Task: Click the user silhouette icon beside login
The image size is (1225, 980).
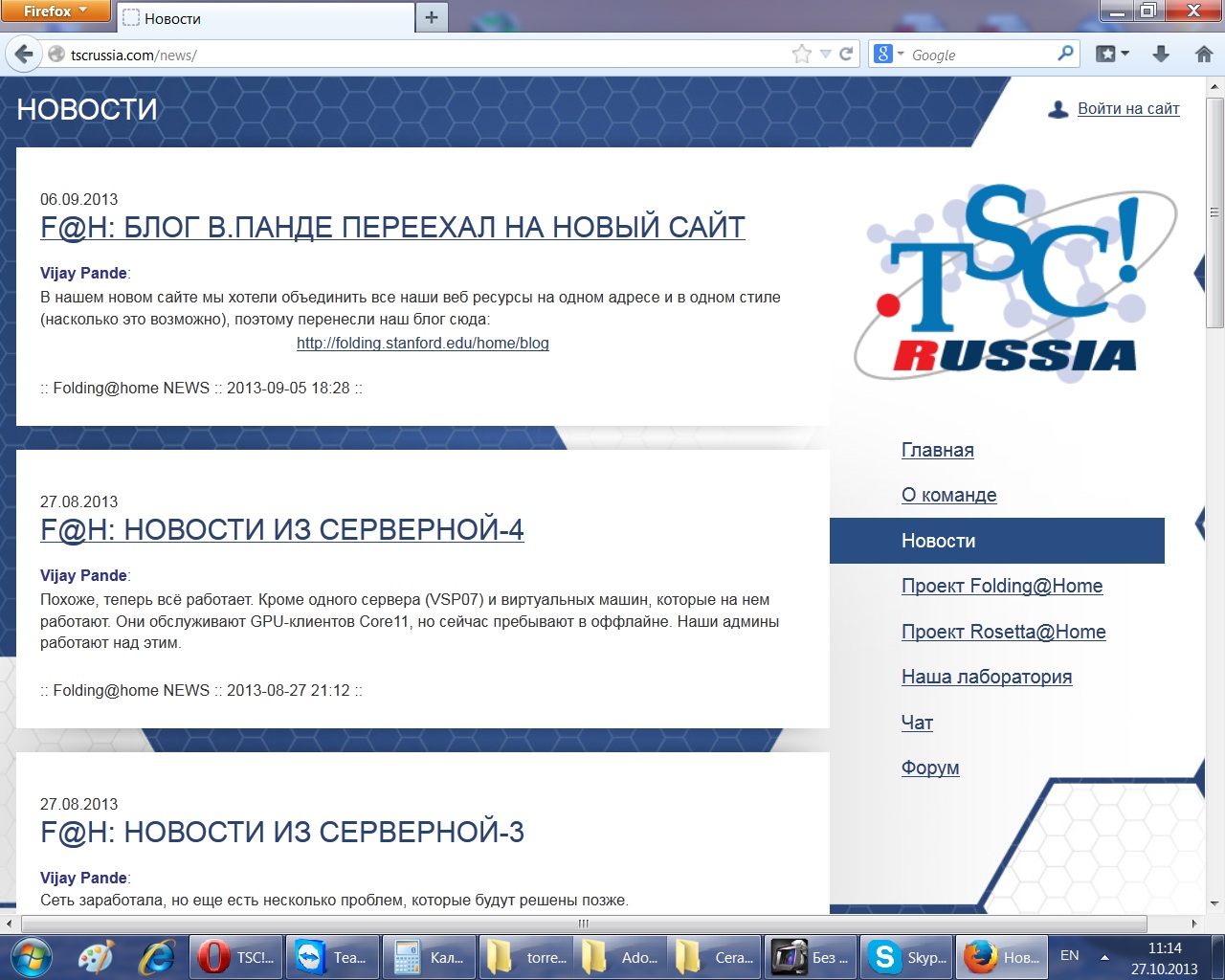Action: coord(1058,110)
